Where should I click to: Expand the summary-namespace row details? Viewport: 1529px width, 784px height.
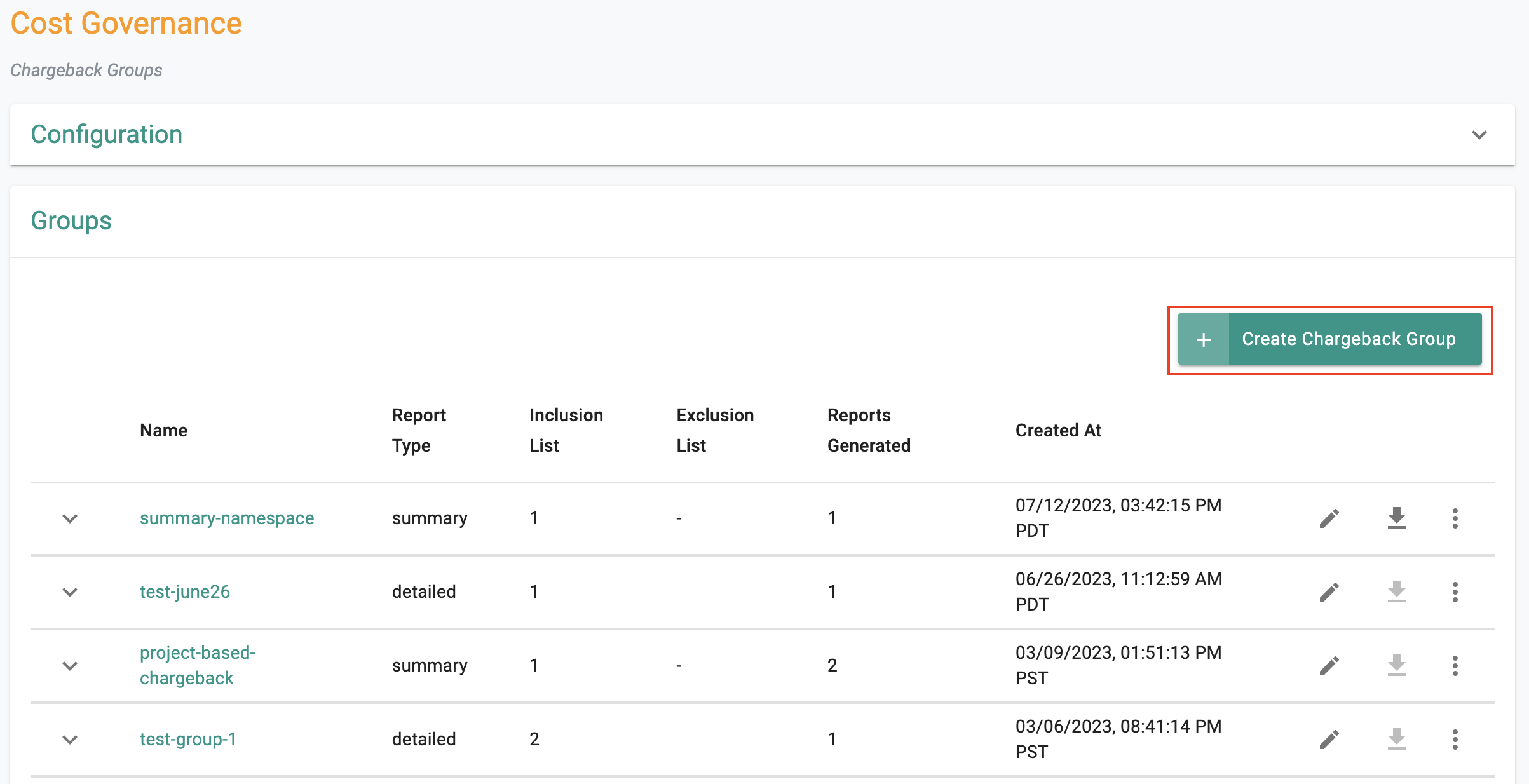(70, 518)
